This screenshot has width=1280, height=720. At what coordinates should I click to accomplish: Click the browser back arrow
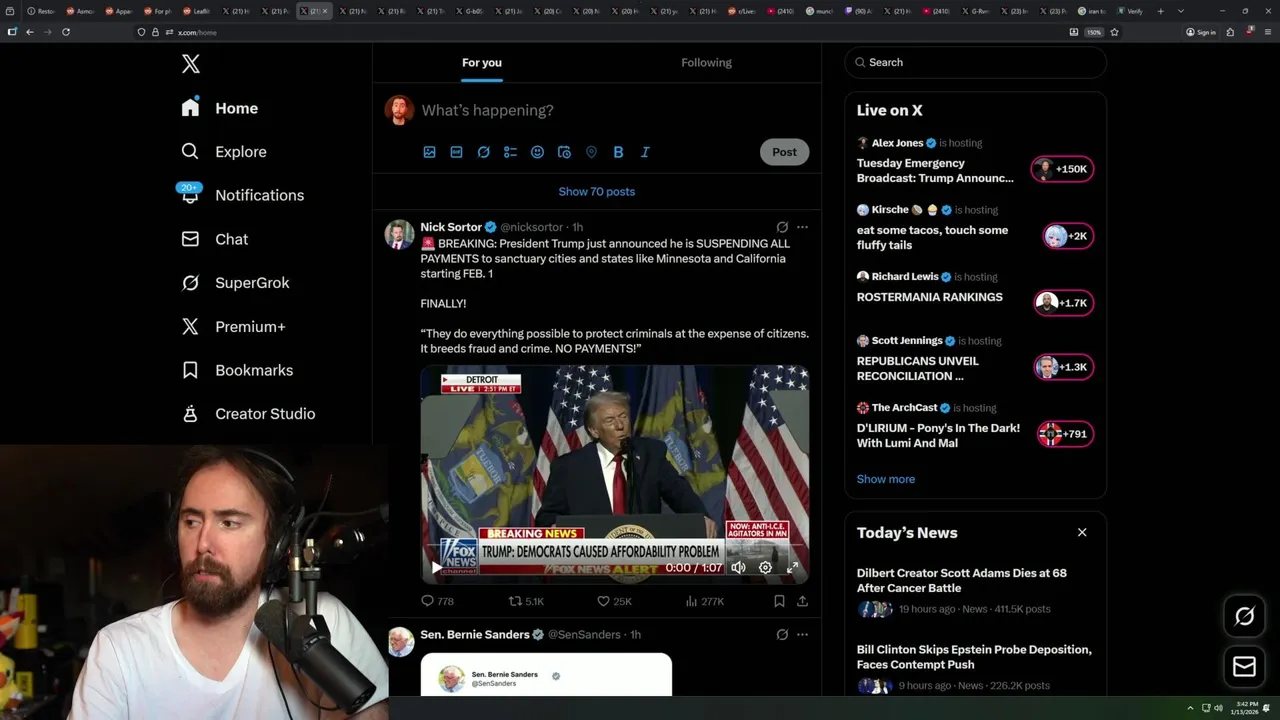click(29, 32)
